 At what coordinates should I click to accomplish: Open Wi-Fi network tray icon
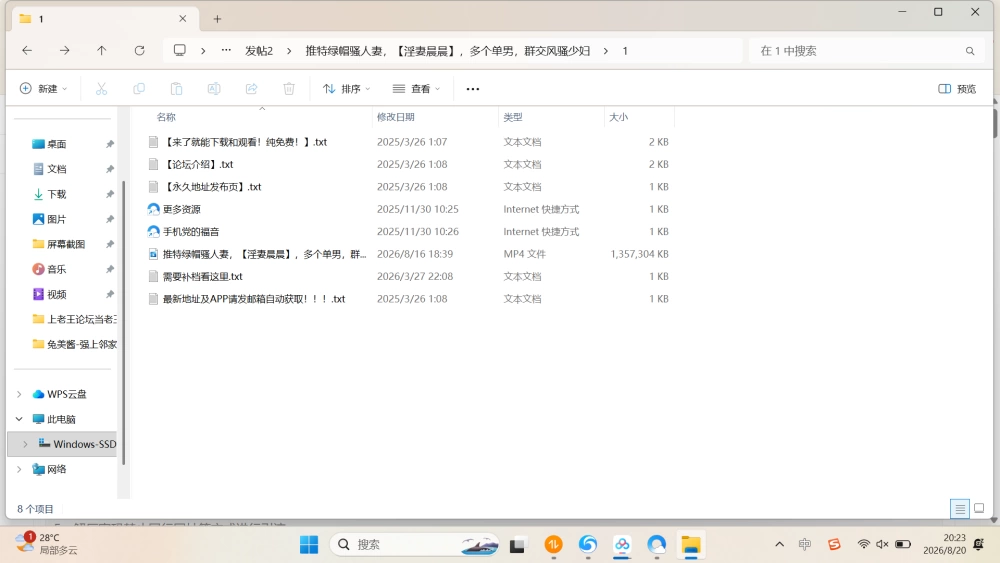(x=864, y=544)
